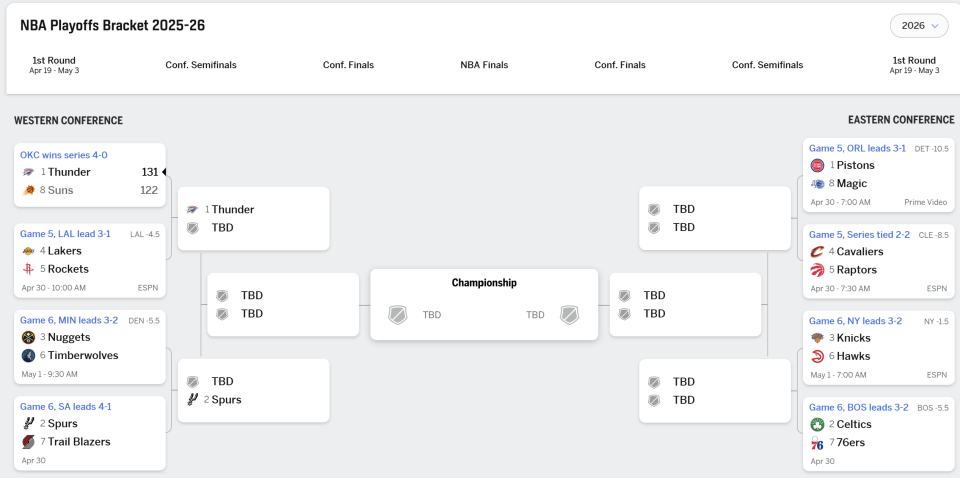Screen dimensions: 960x478
Task: Click the Pistons team logo
Action: pyautogui.click(x=817, y=165)
